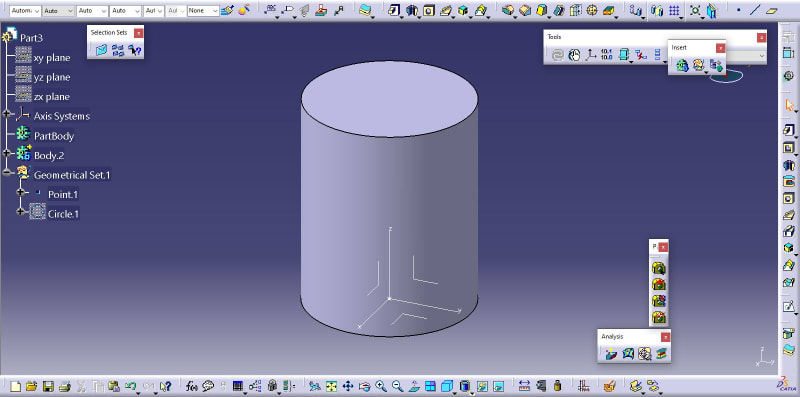The image size is (800, 397).
Task: Open a file with the folder icon
Action: tap(31, 386)
